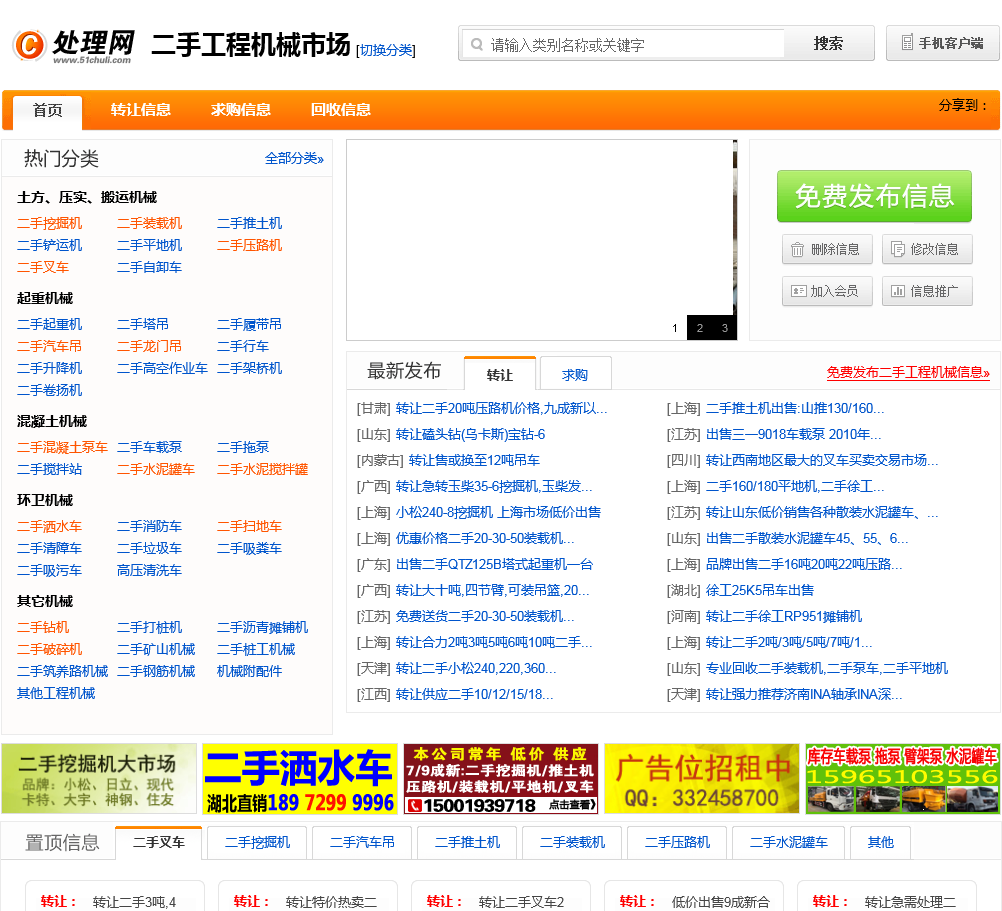Click the 加入会员 member card icon button
This screenshot has height=911, width=1002.
827,291
